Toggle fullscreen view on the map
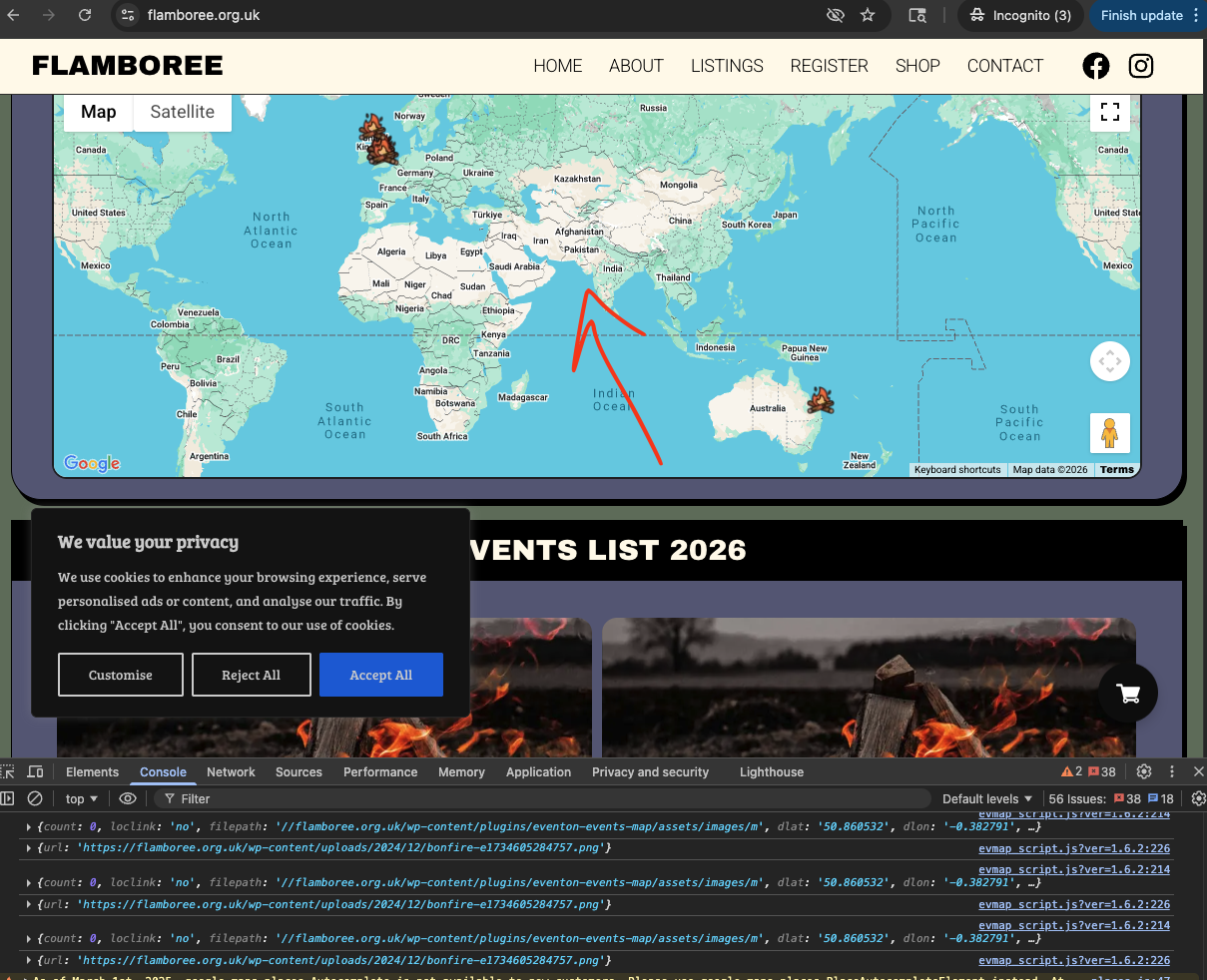Screen dimensions: 1207x980 (x=1109, y=112)
